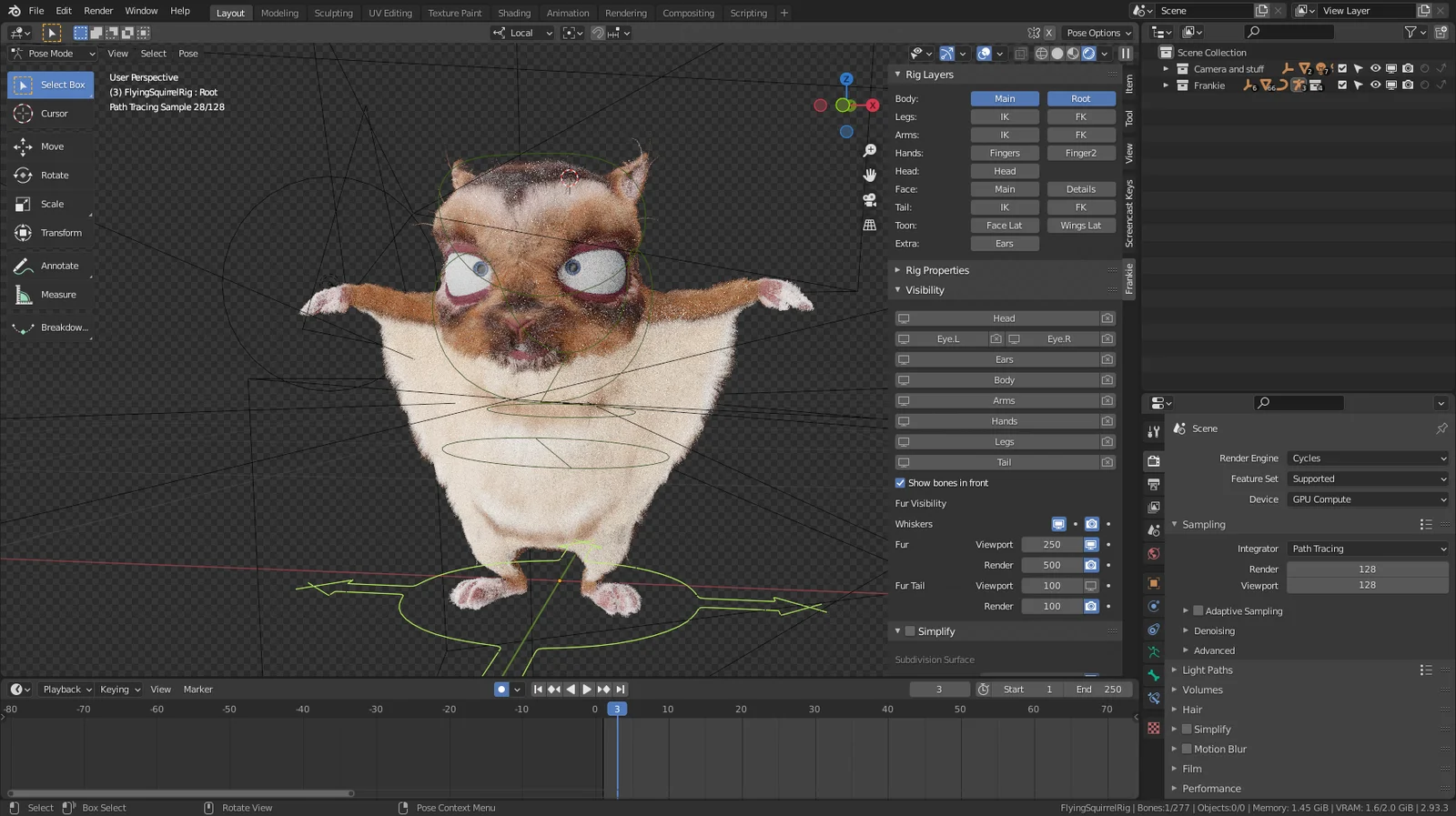Viewport: 1456px width, 816px height.
Task: Click Hands Fingers rig layer button
Action: coord(1005,153)
